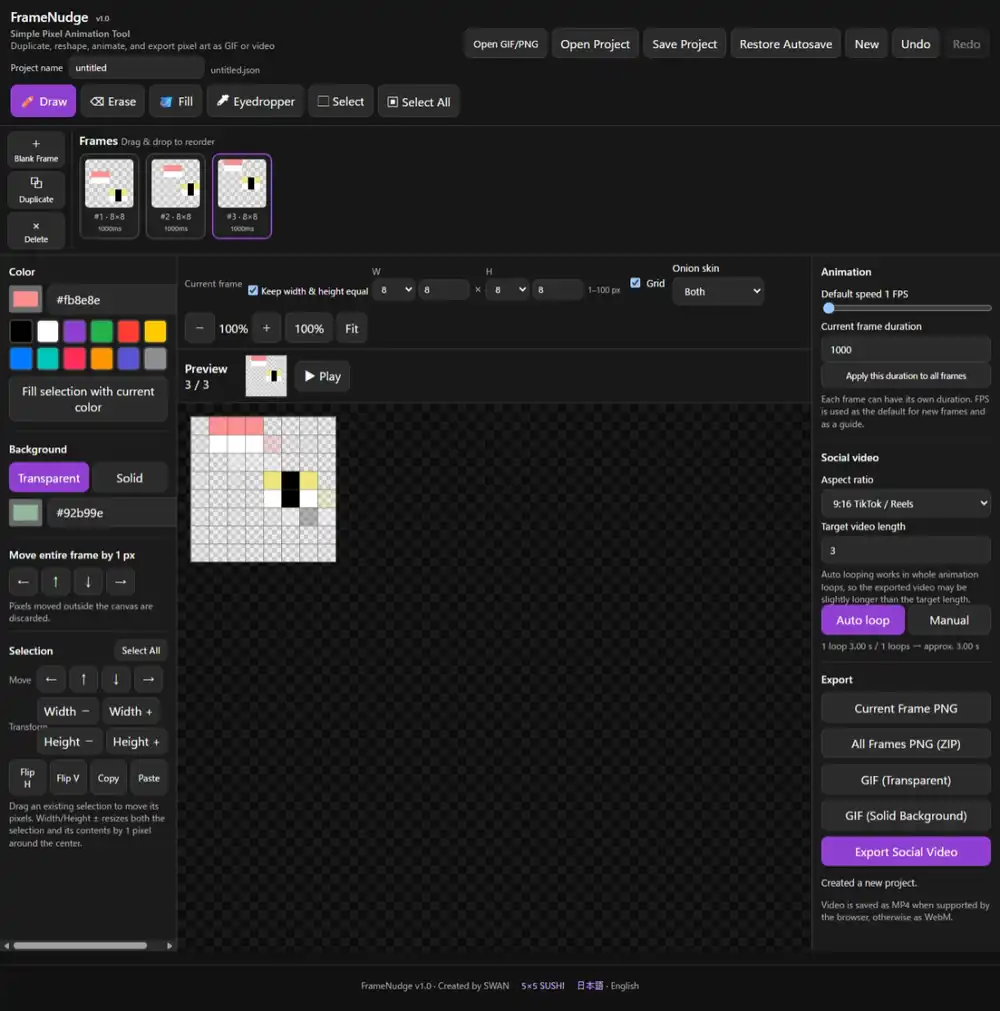Viewport: 1000px width, 1011px height.
Task: Delete the current frame
Action: [x=36, y=231]
